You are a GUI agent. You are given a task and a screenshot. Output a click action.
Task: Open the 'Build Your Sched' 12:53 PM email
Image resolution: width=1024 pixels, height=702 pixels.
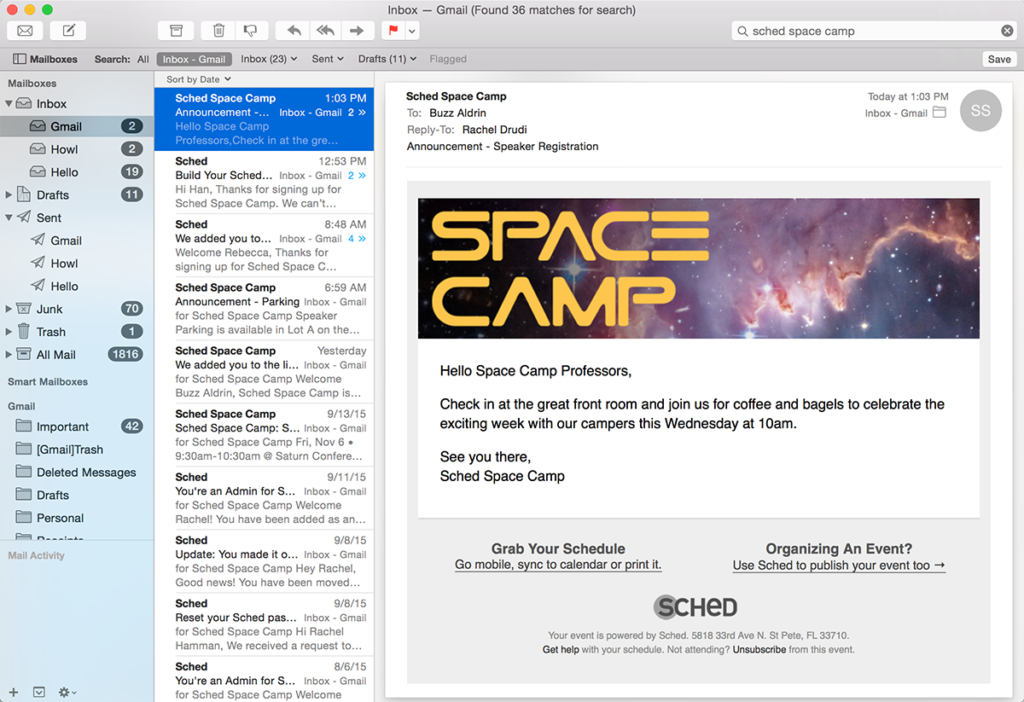(264, 182)
